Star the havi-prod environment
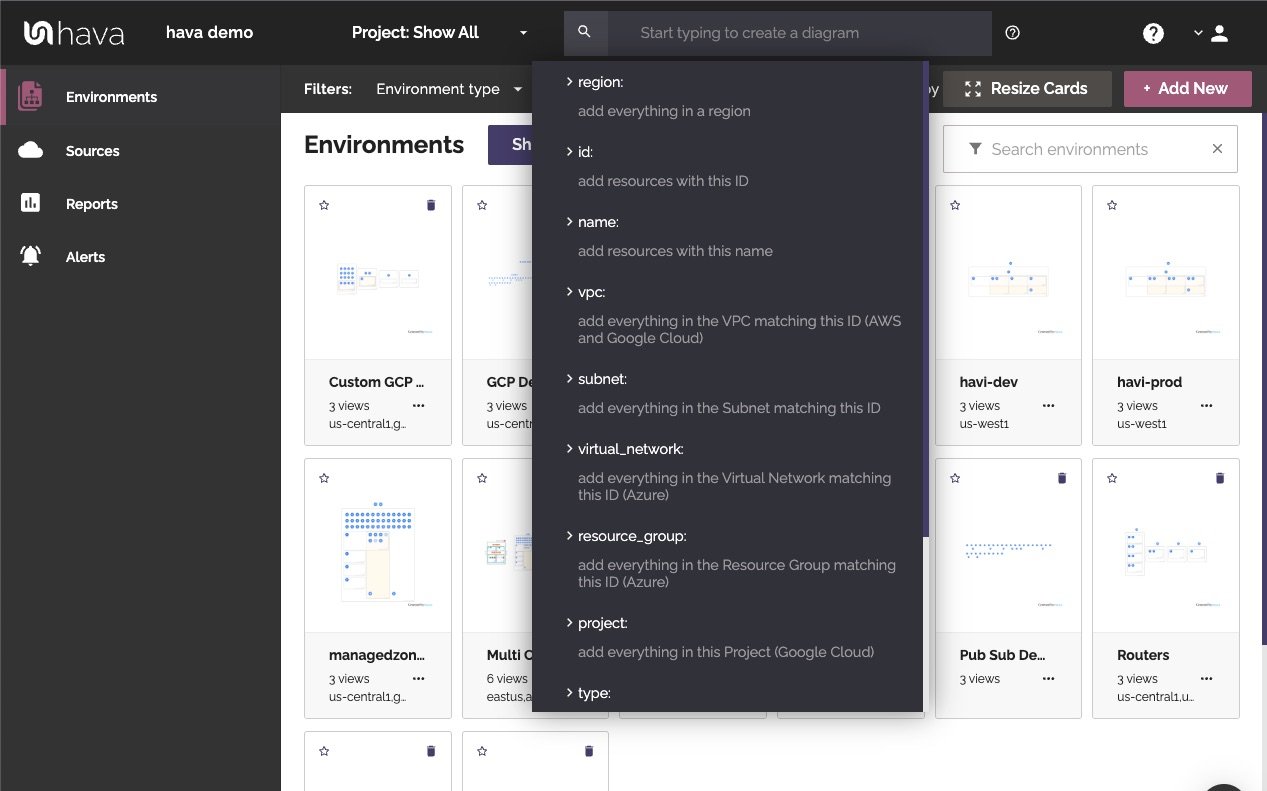Image resolution: width=1267 pixels, height=791 pixels. [x=1112, y=204]
